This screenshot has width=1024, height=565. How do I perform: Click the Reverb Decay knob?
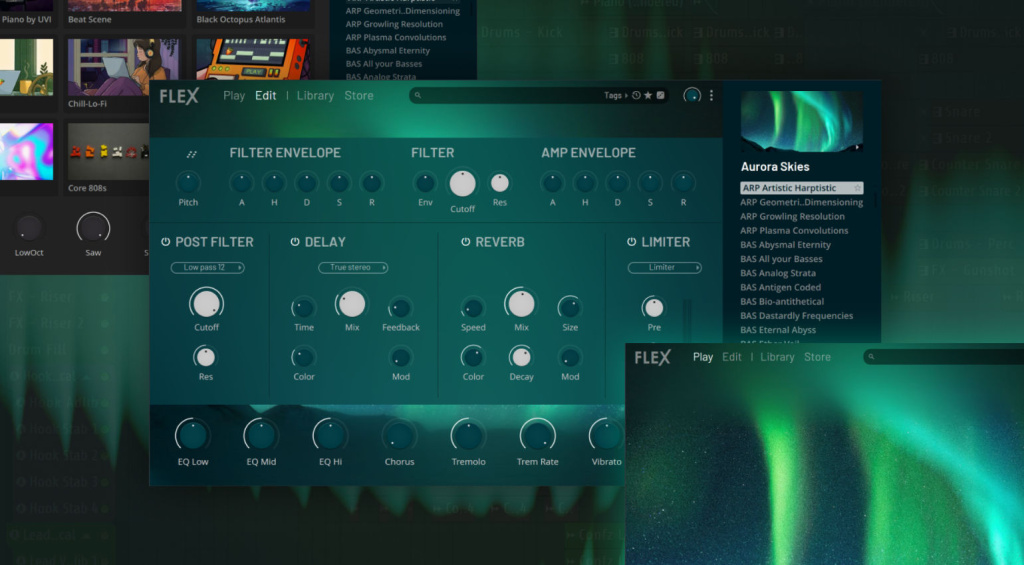520,357
